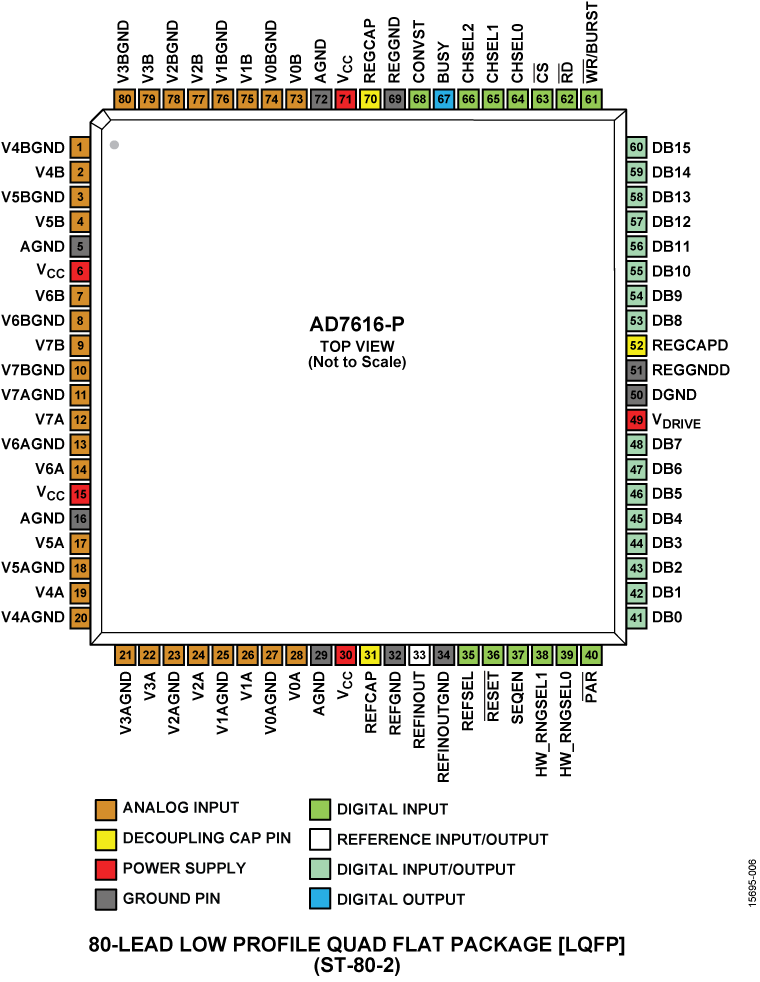Click yellow REGCAPD pin 52
The height and width of the screenshot is (982, 760).
click(636, 345)
